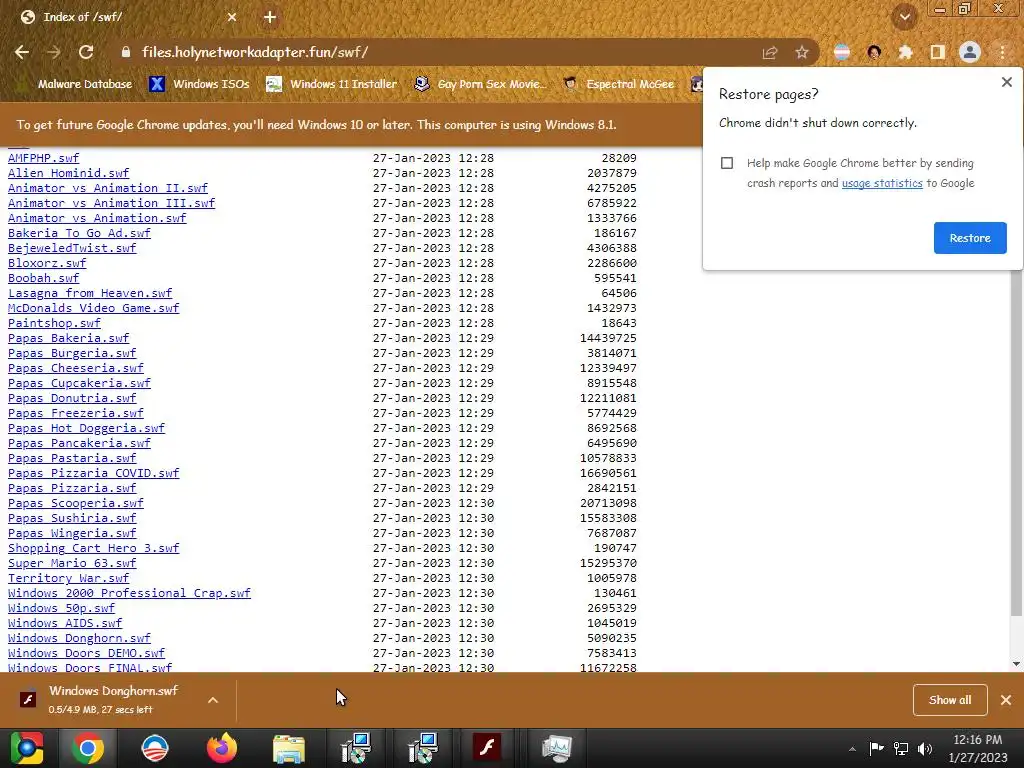
Task: Open Lasagna from Heaven.swf
Action: [90, 293]
